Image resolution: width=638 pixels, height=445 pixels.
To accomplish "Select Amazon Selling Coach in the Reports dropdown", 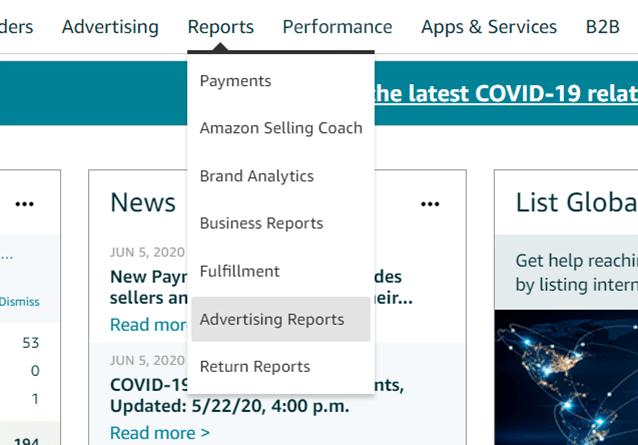I will (x=280, y=128).
